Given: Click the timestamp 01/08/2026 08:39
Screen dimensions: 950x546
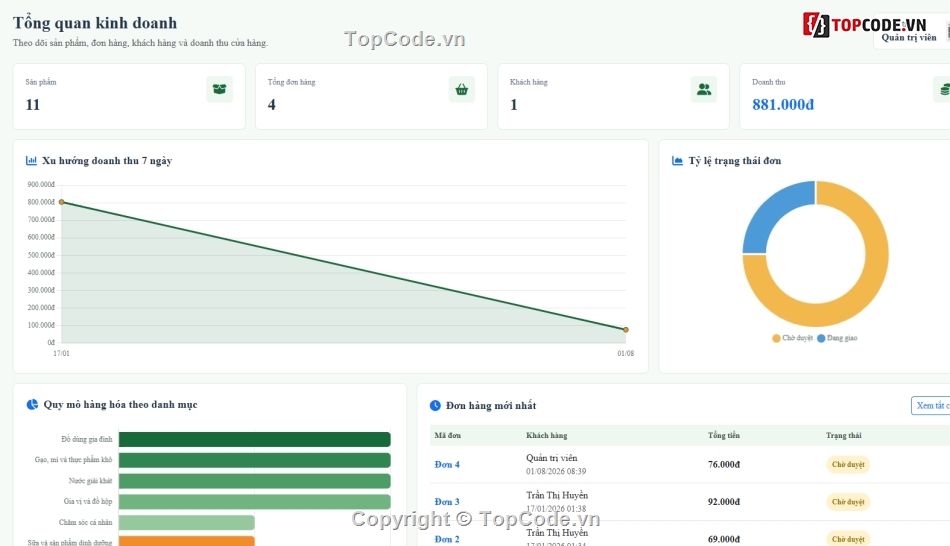Looking at the screenshot, I should pos(556,471).
